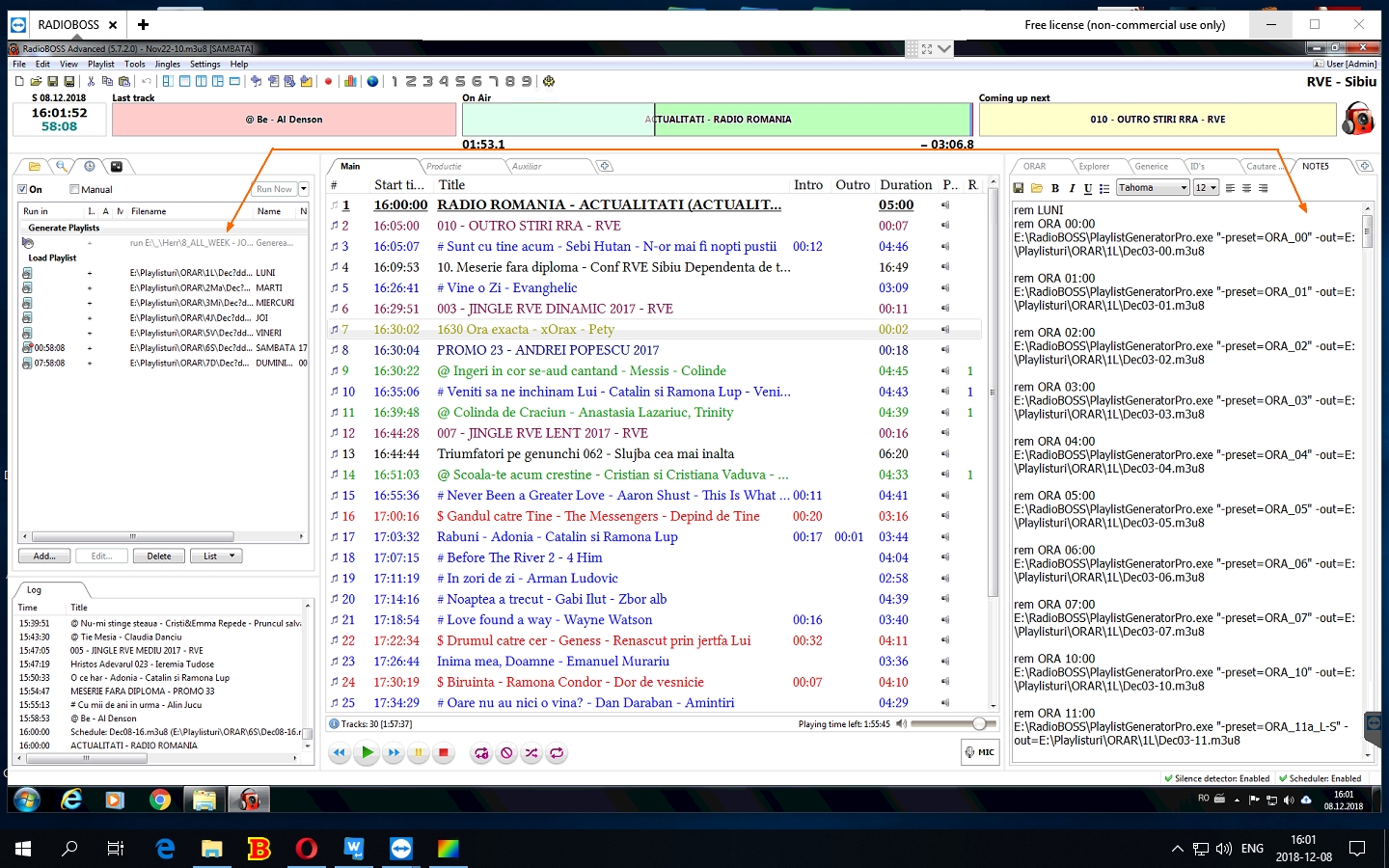Image resolution: width=1389 pixels, height=868 pixels.
Task: Toggle shuffle playback mode icon
Action: (x=531, y=753)
